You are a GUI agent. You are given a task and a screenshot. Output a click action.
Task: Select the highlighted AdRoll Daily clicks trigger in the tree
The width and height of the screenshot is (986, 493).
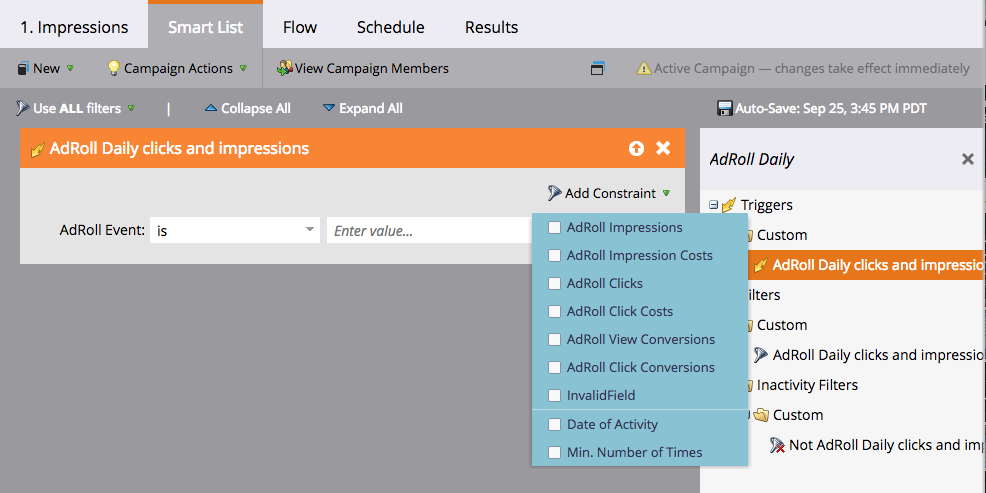coord(866,265)
